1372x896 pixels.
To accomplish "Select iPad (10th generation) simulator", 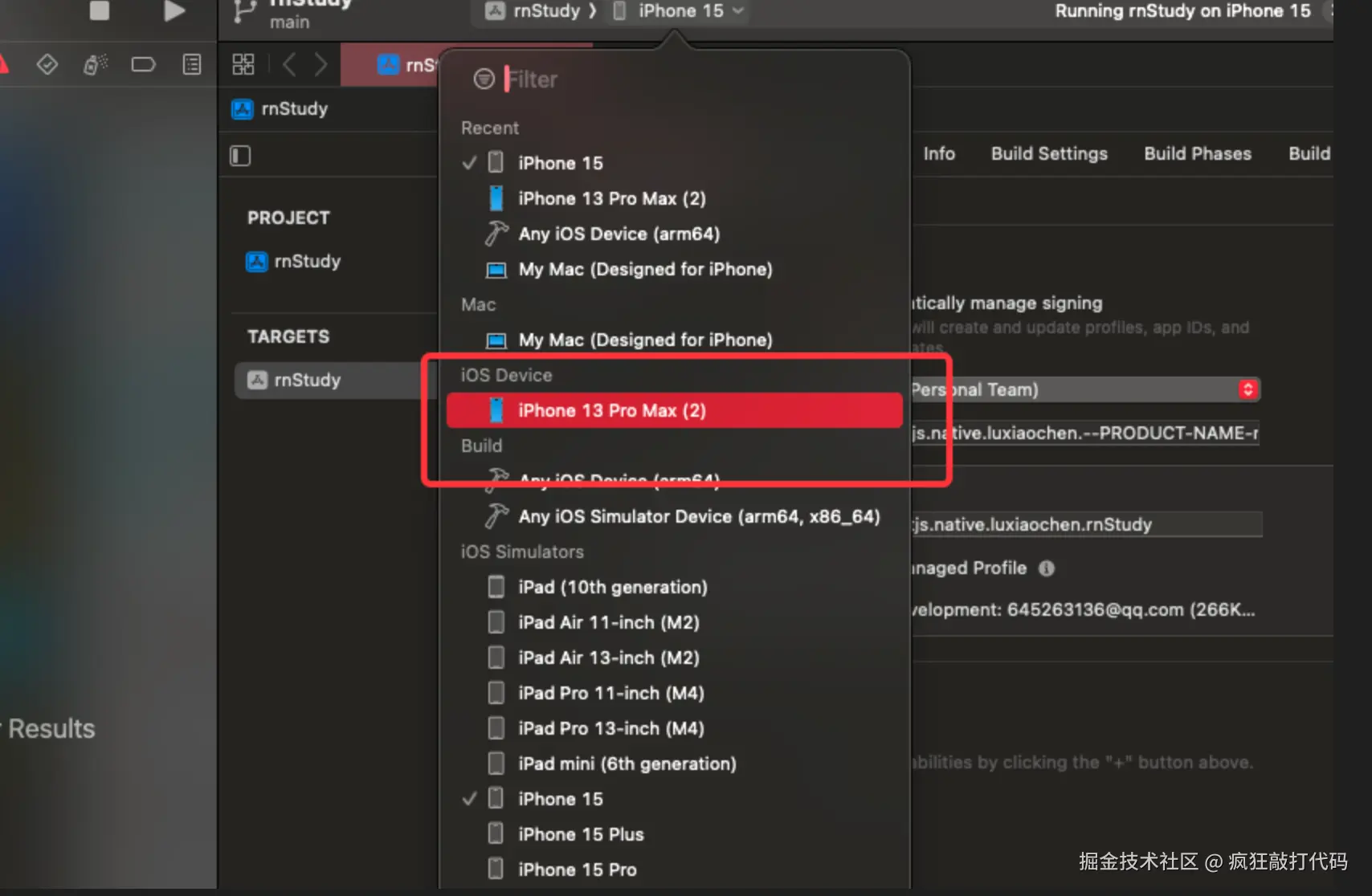I will [x=675, y=587].
